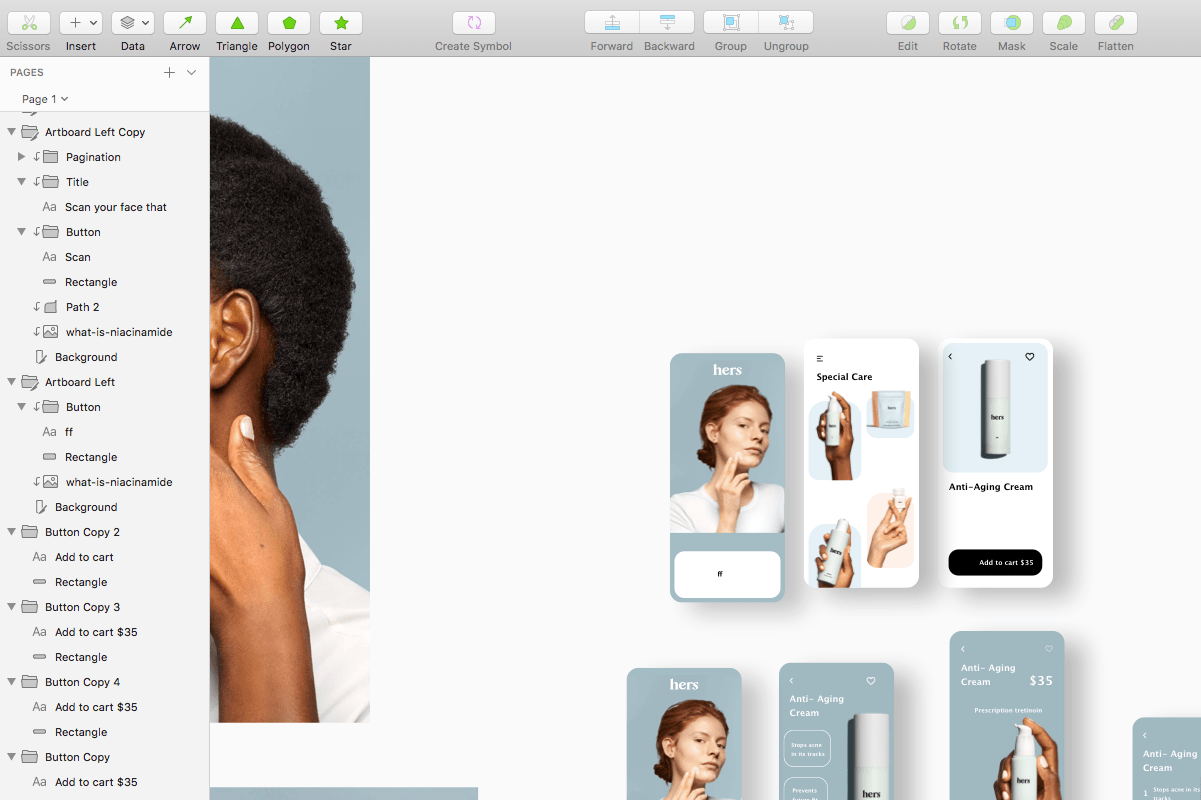Flatten the selection using the toolbar
The height and width of the screenshot is (800, 1201).
(x=1116, y=23)
